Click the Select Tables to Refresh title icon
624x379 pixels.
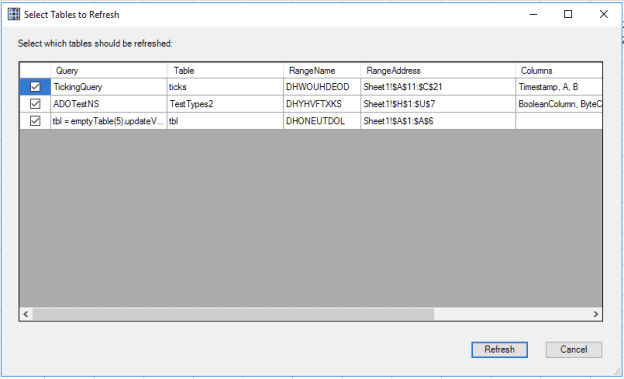click(14, 14)
